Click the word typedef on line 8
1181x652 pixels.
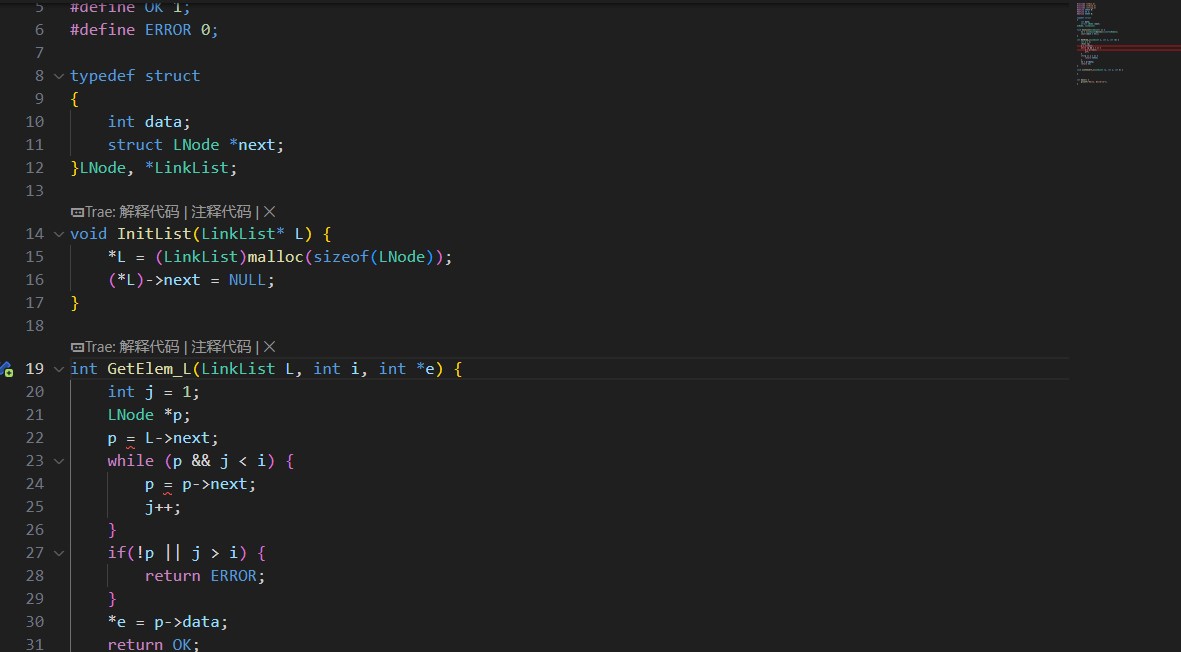102,76
